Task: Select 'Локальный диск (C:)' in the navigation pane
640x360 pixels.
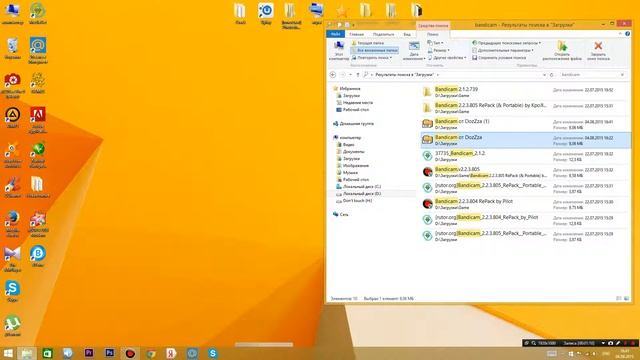Action: click(359, 187)
